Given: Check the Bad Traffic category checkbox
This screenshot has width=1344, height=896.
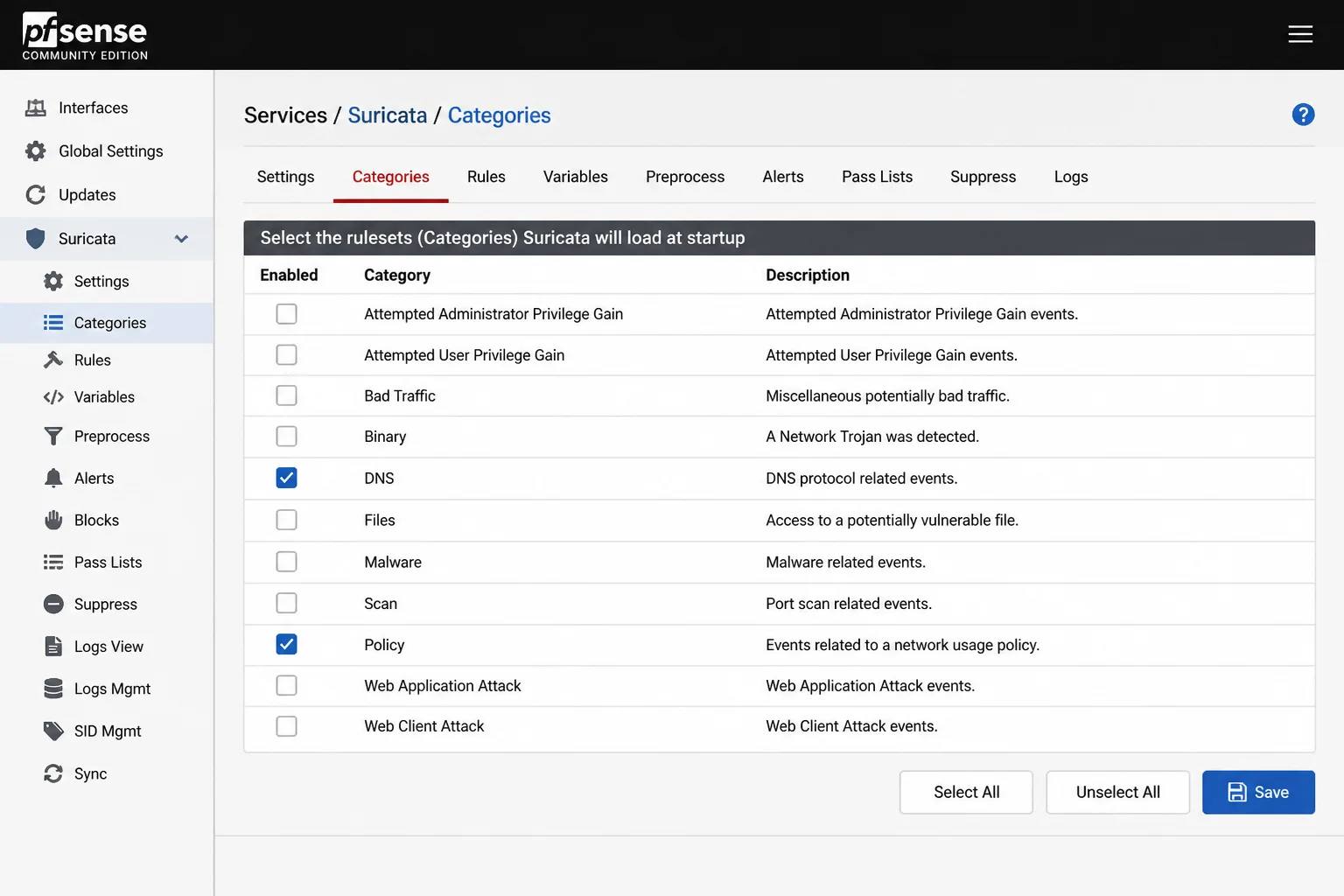Looking at the screenshot, I should point(286,395).
